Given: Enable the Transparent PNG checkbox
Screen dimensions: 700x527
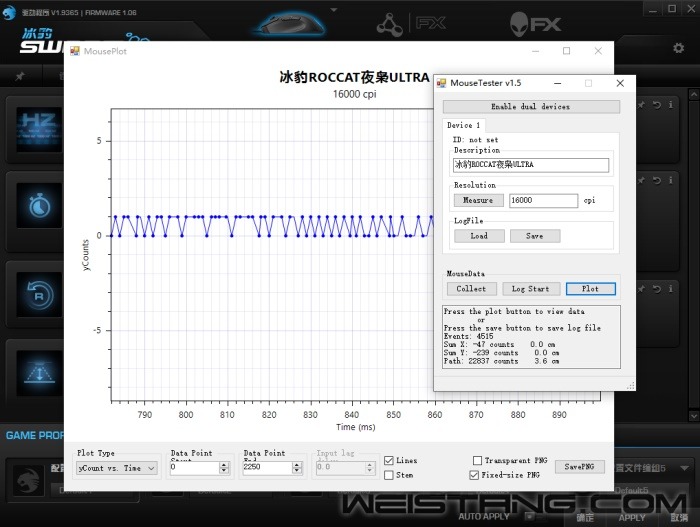Looking at the screenshot, I should coord(477,460).
